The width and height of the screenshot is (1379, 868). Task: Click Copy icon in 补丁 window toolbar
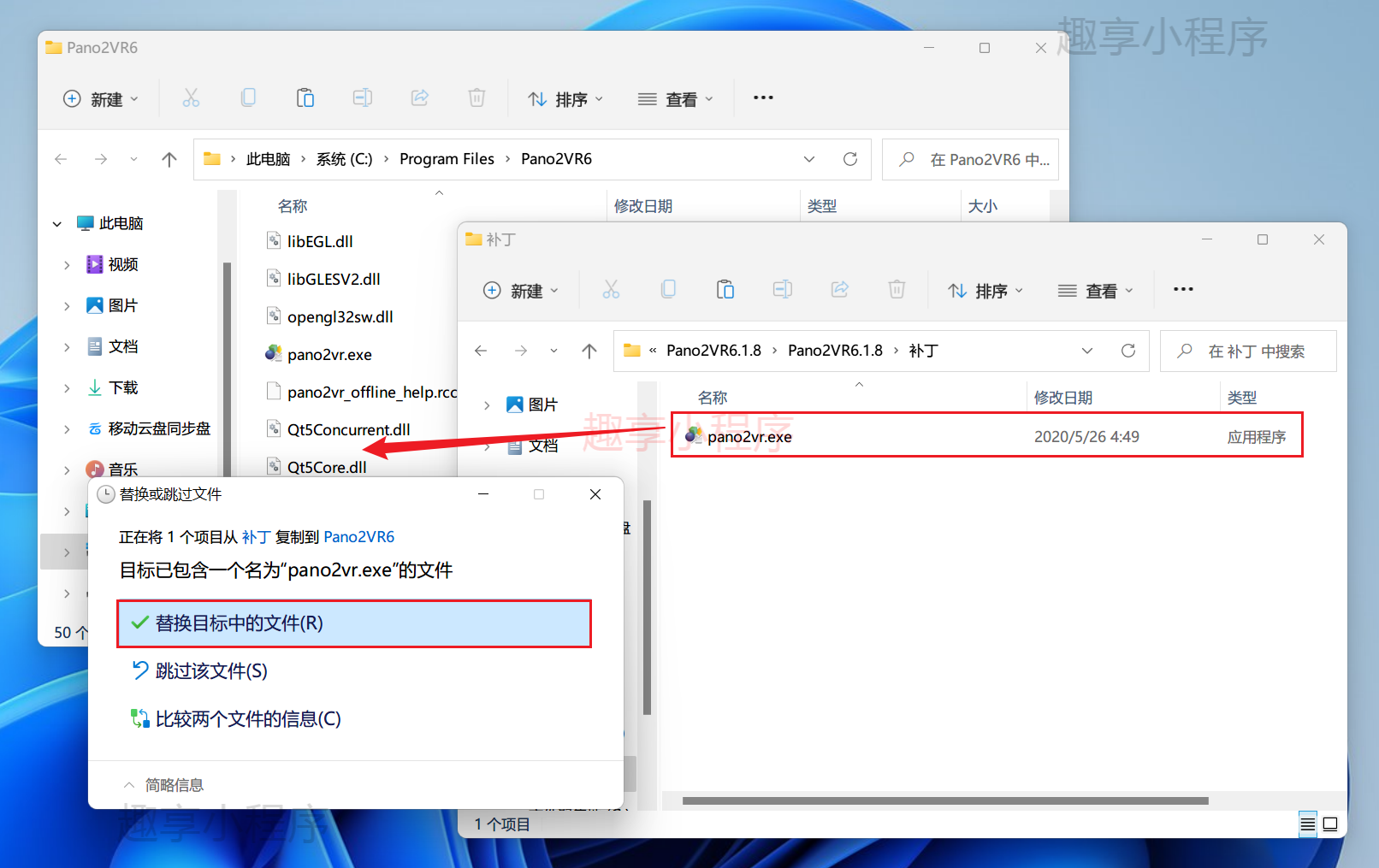[668, 290]
